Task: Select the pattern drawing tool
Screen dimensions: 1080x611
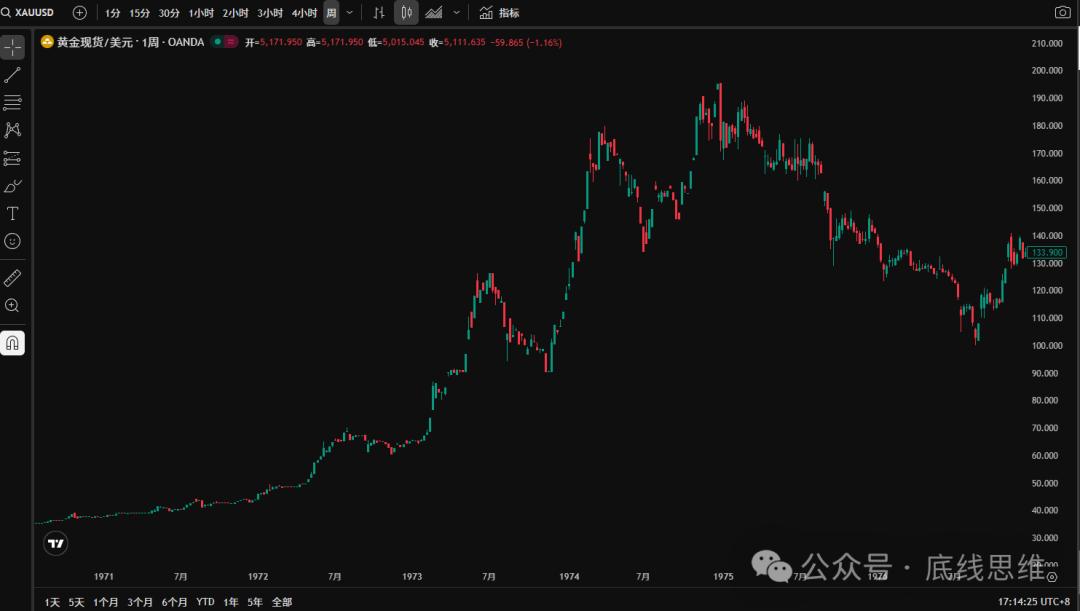Action: [12, 130]
